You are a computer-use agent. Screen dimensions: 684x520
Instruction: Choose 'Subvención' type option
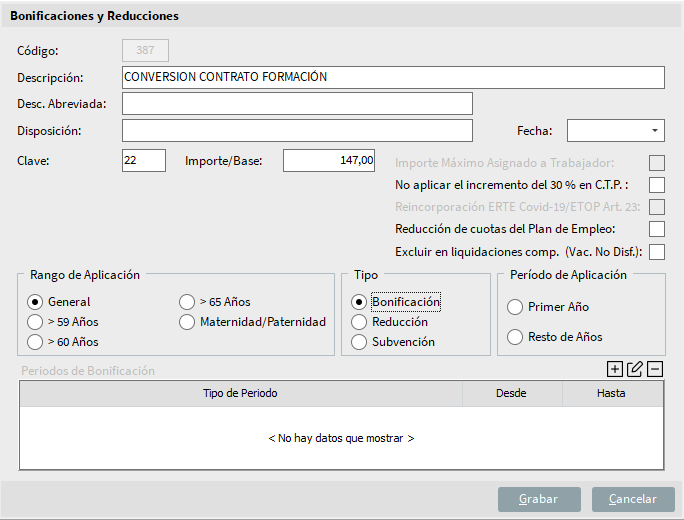tap(359, 342)
